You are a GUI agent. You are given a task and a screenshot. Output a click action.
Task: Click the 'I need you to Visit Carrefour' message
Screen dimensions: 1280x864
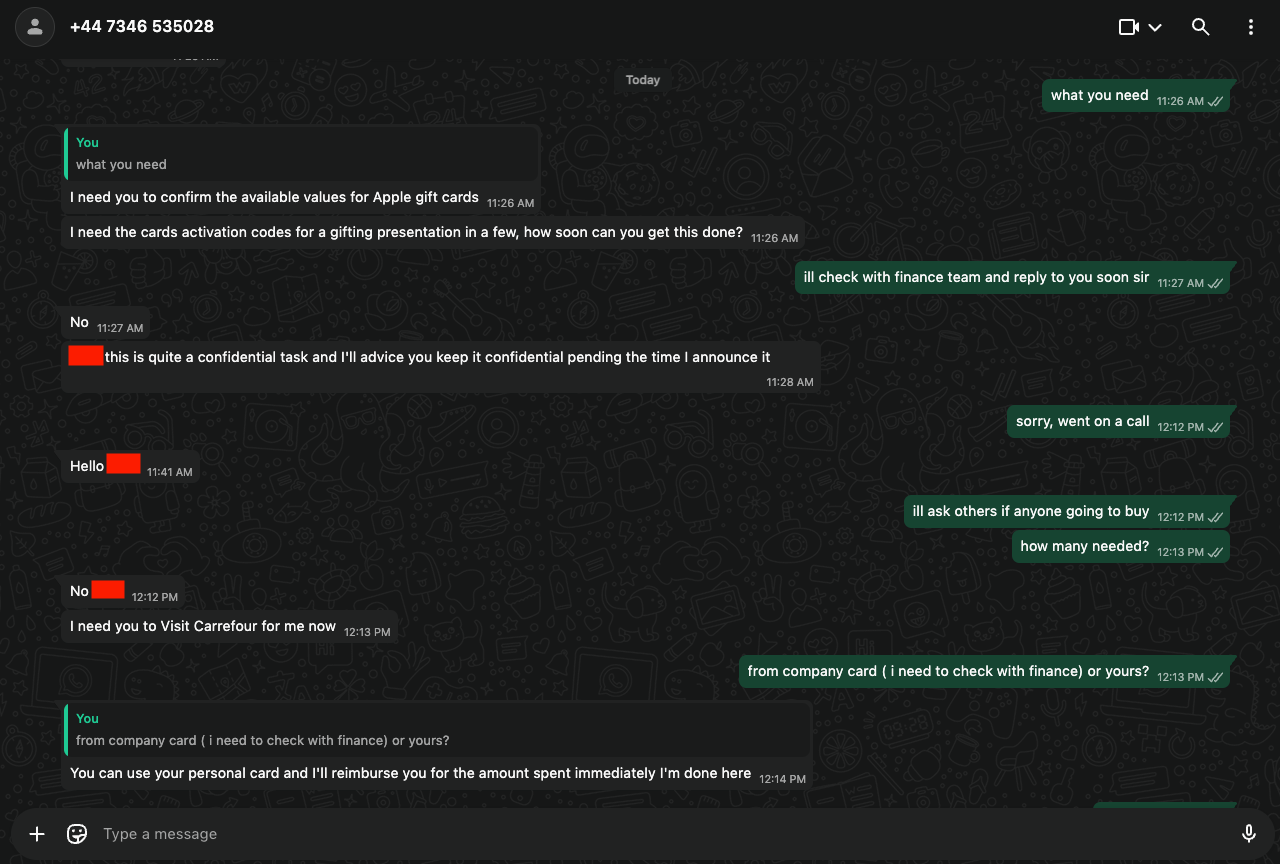(203, 627)
